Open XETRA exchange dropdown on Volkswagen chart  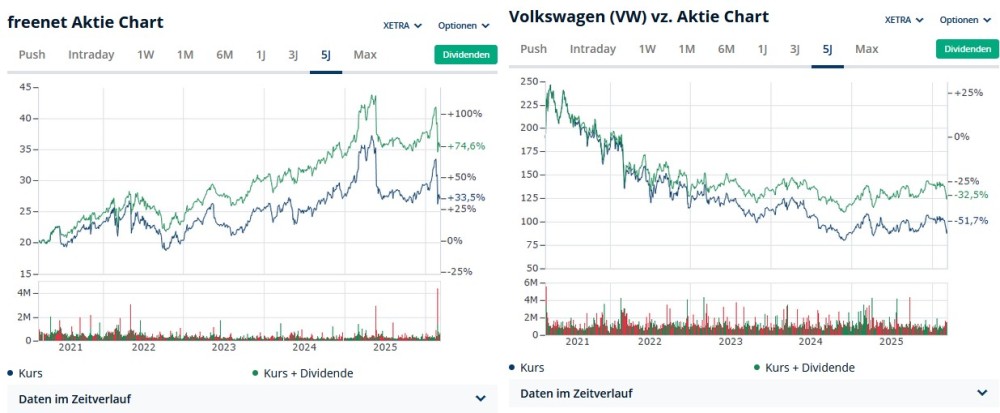pos(904,20)
